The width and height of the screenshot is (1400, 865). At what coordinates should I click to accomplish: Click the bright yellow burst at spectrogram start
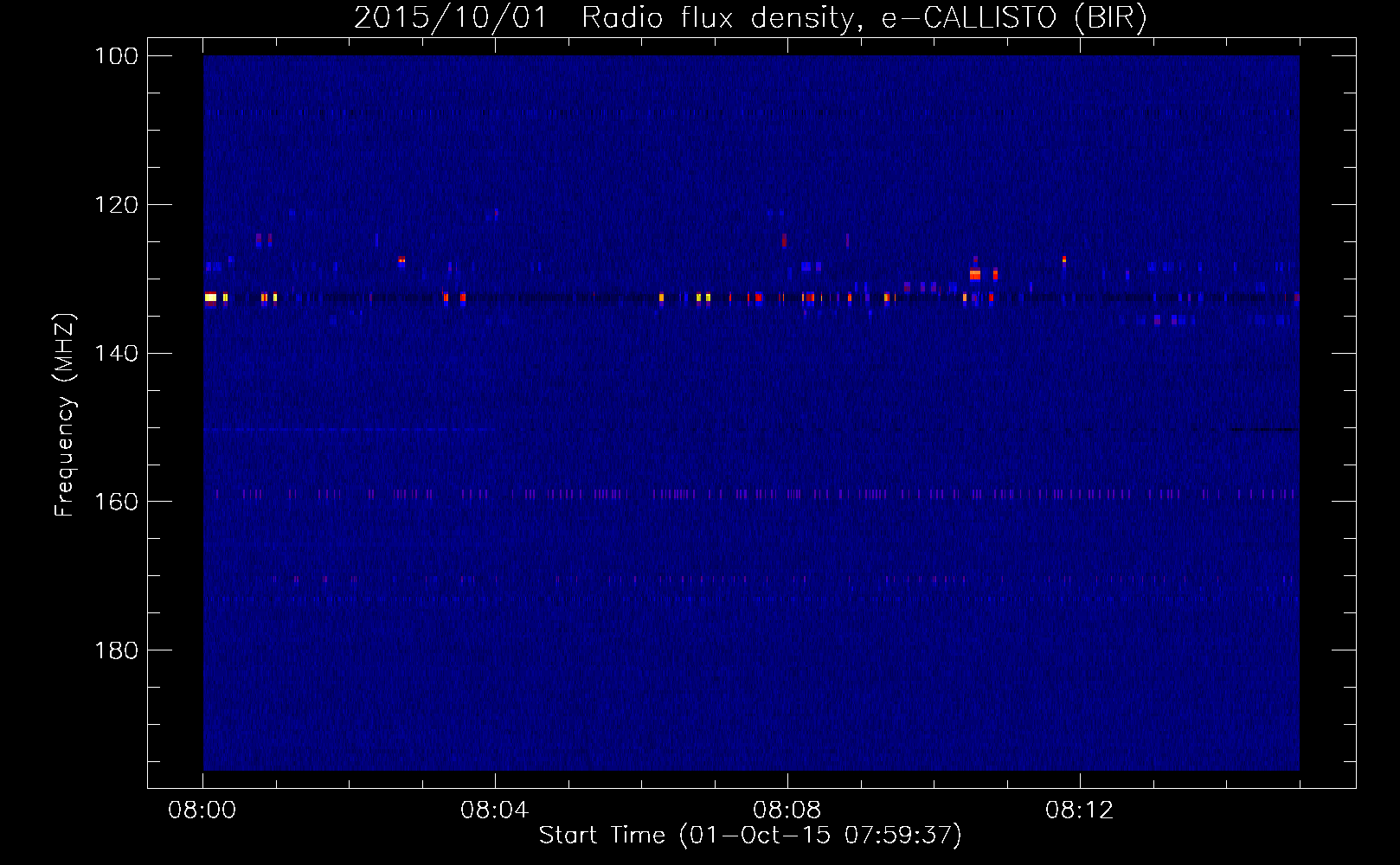tap(210, 297)
